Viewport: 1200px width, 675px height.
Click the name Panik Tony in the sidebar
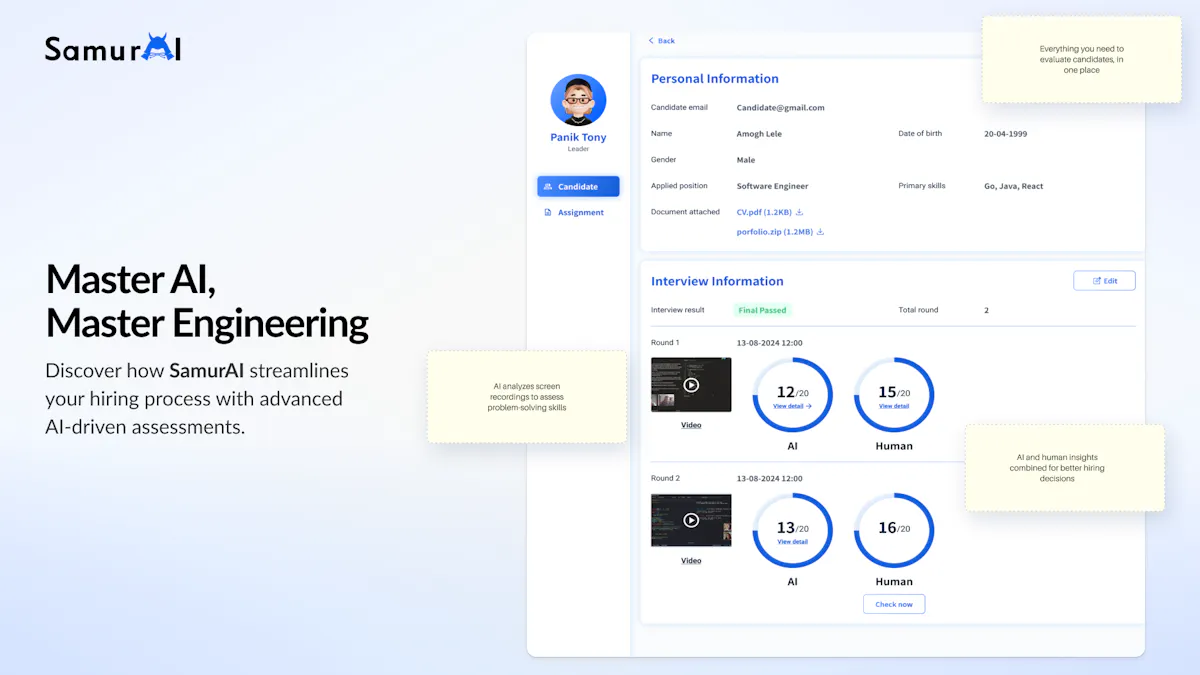tap(578, 138)
